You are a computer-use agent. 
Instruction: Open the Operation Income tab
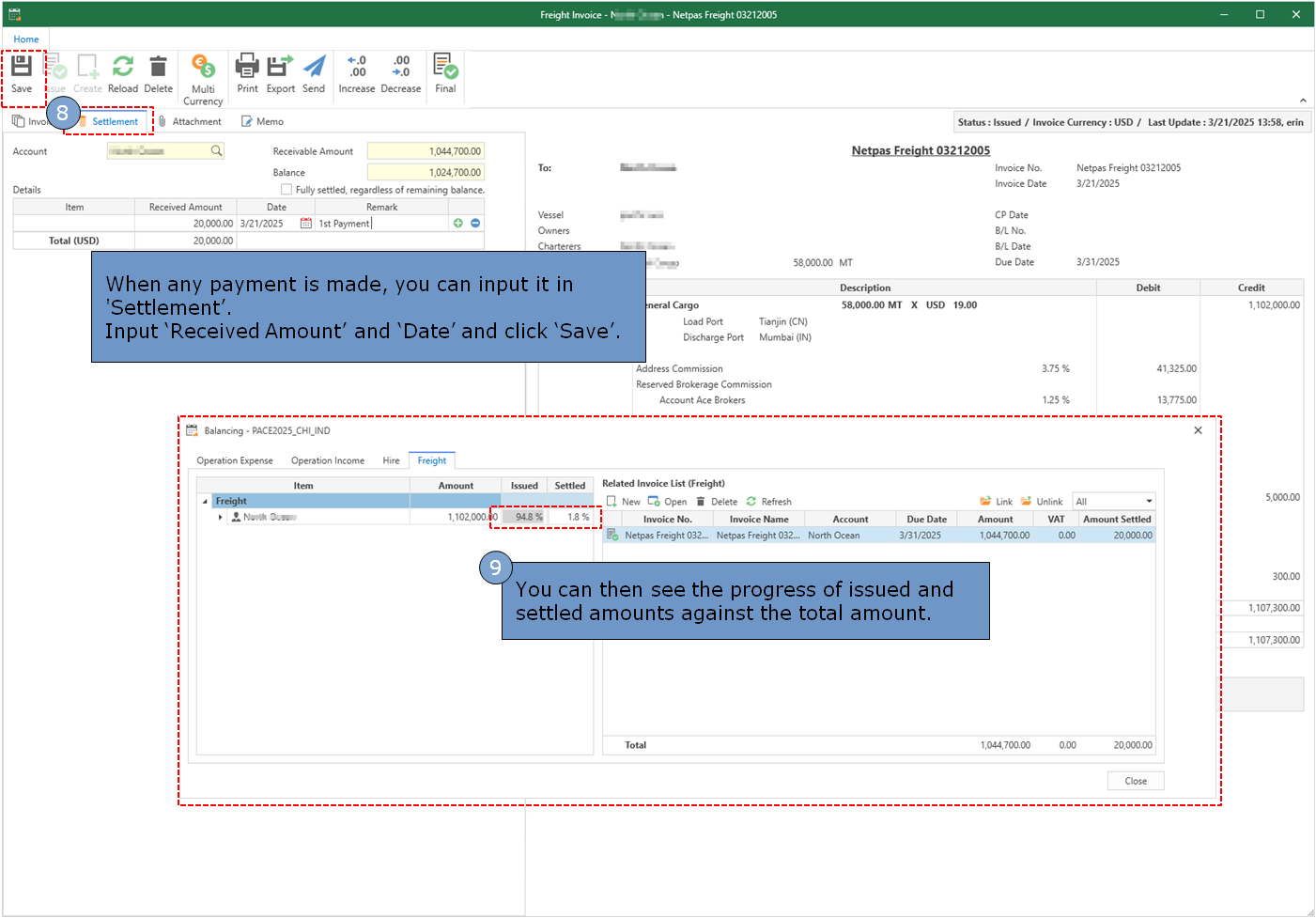(327, 461)
